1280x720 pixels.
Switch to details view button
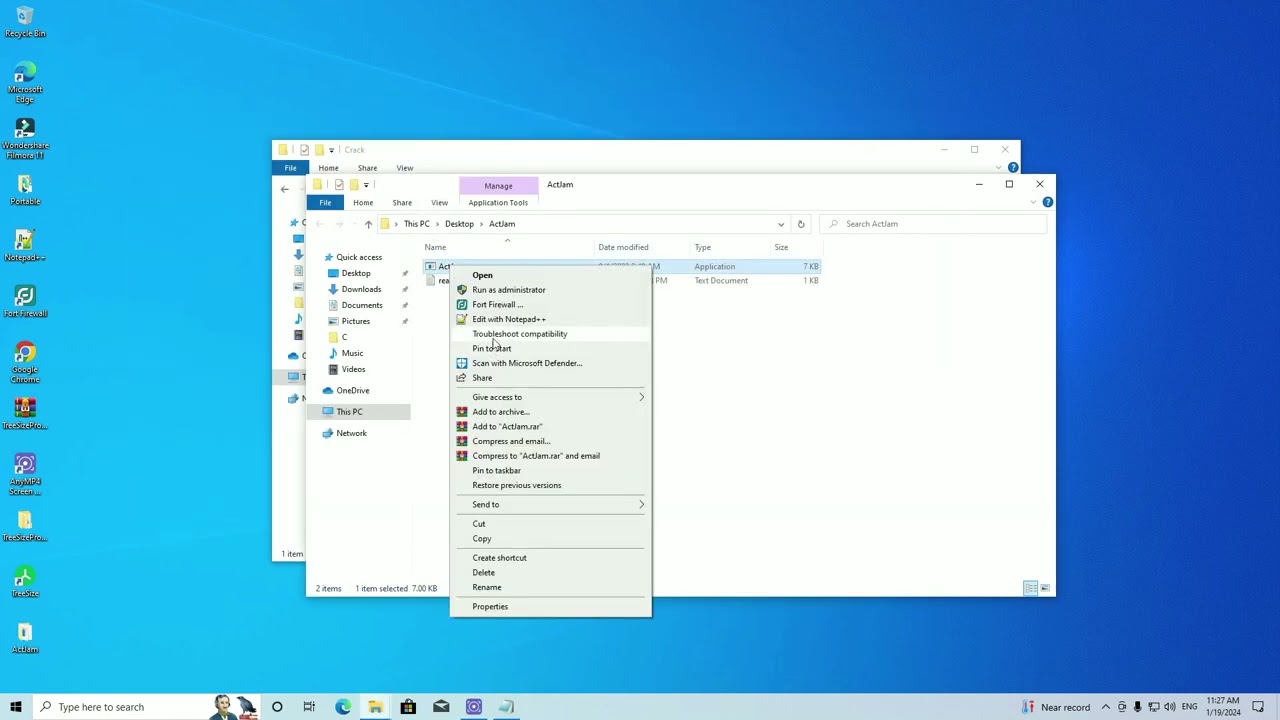tap(1030, 588)
